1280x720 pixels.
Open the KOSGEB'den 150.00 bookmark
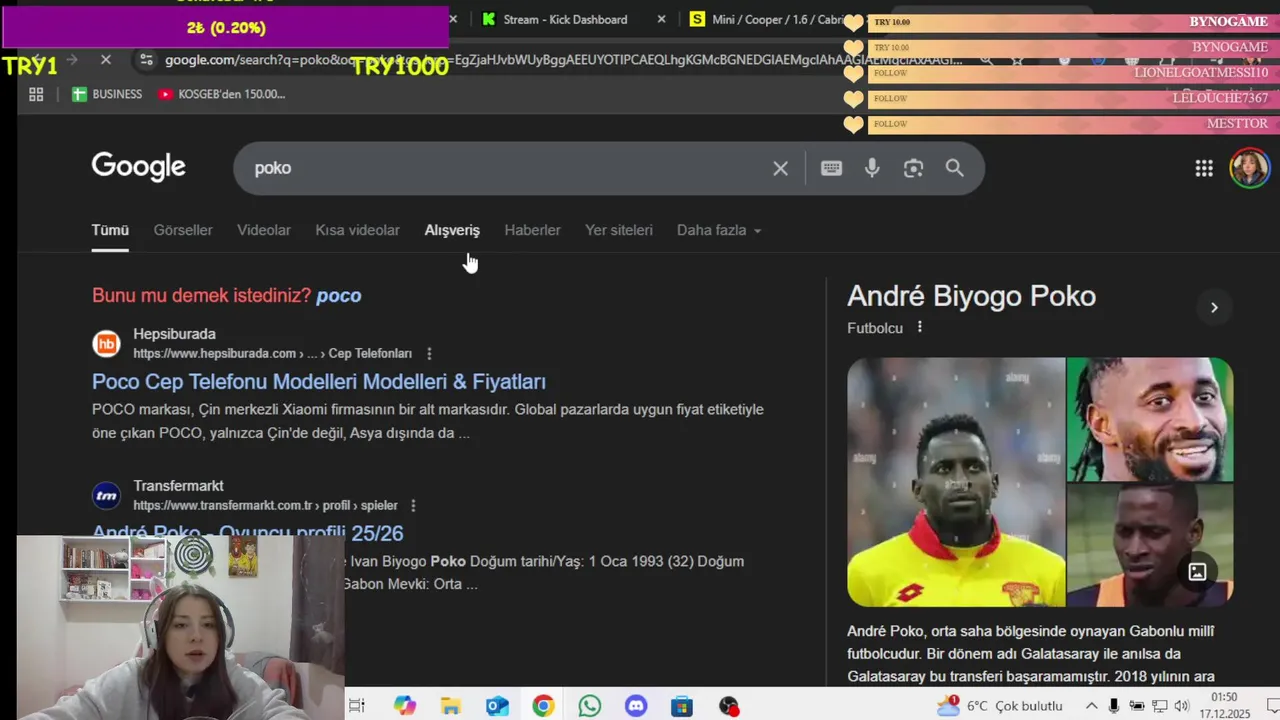tap(222, 94)
